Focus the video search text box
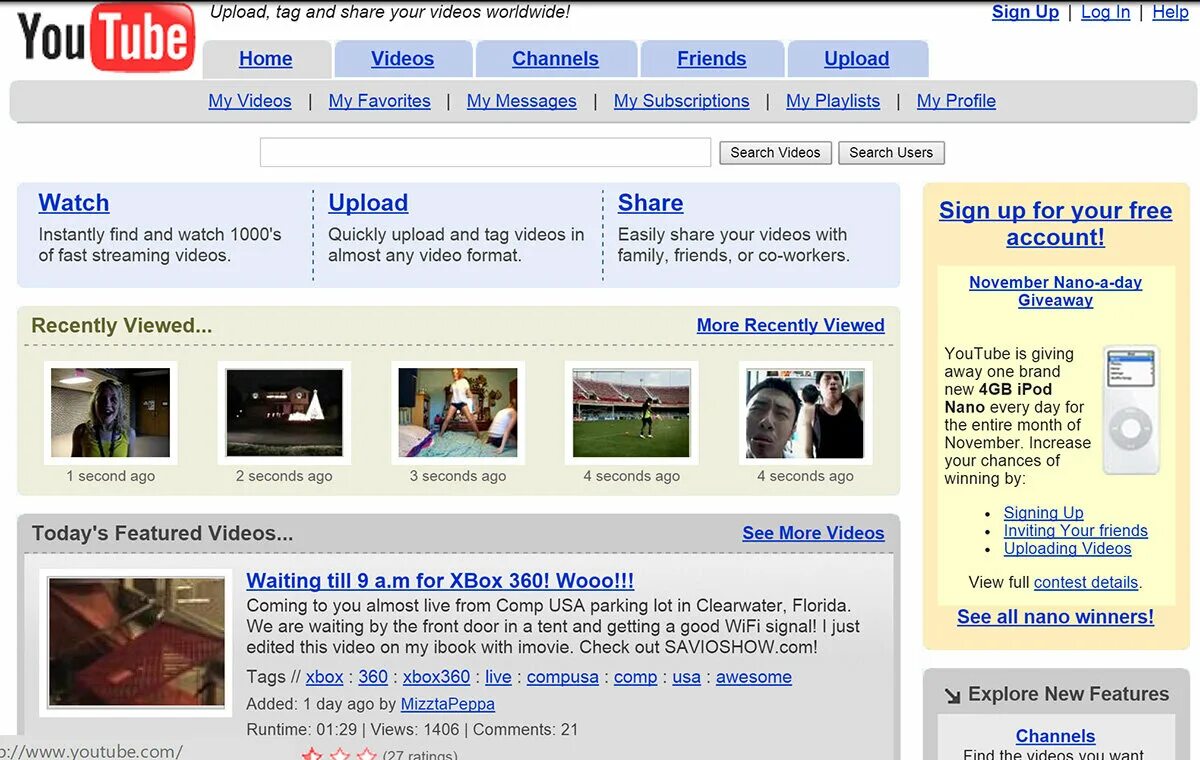1200x760 pixels. pyautogui.click(x=485, y=152)
